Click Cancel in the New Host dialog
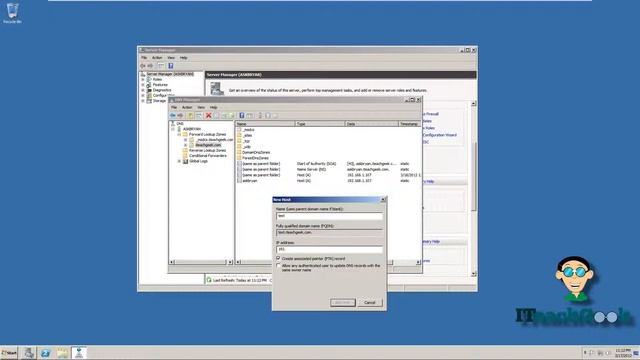Screen dimensions: 640x360 pyautogui.click(x=370, y=303)
